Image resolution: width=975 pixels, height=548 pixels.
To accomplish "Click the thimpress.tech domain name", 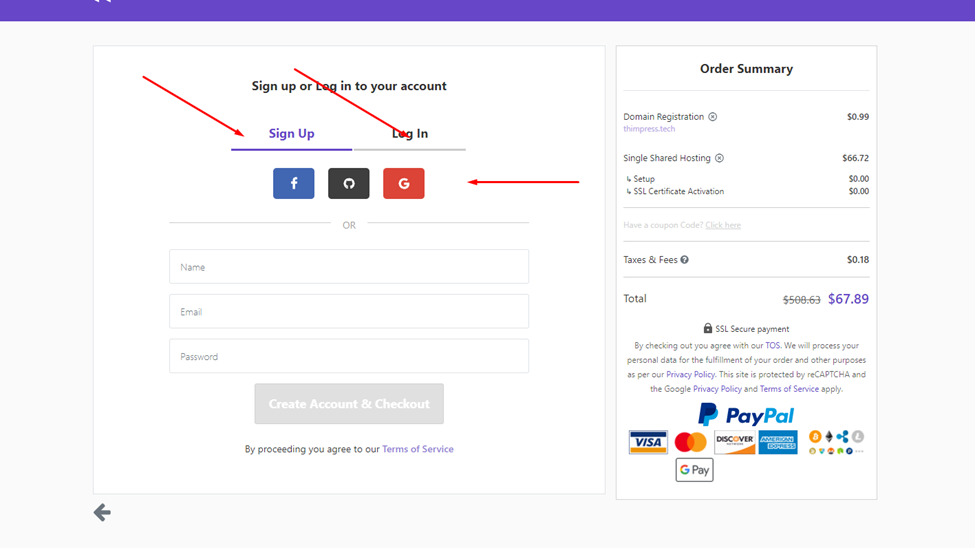I will click(x=649, y=129).
